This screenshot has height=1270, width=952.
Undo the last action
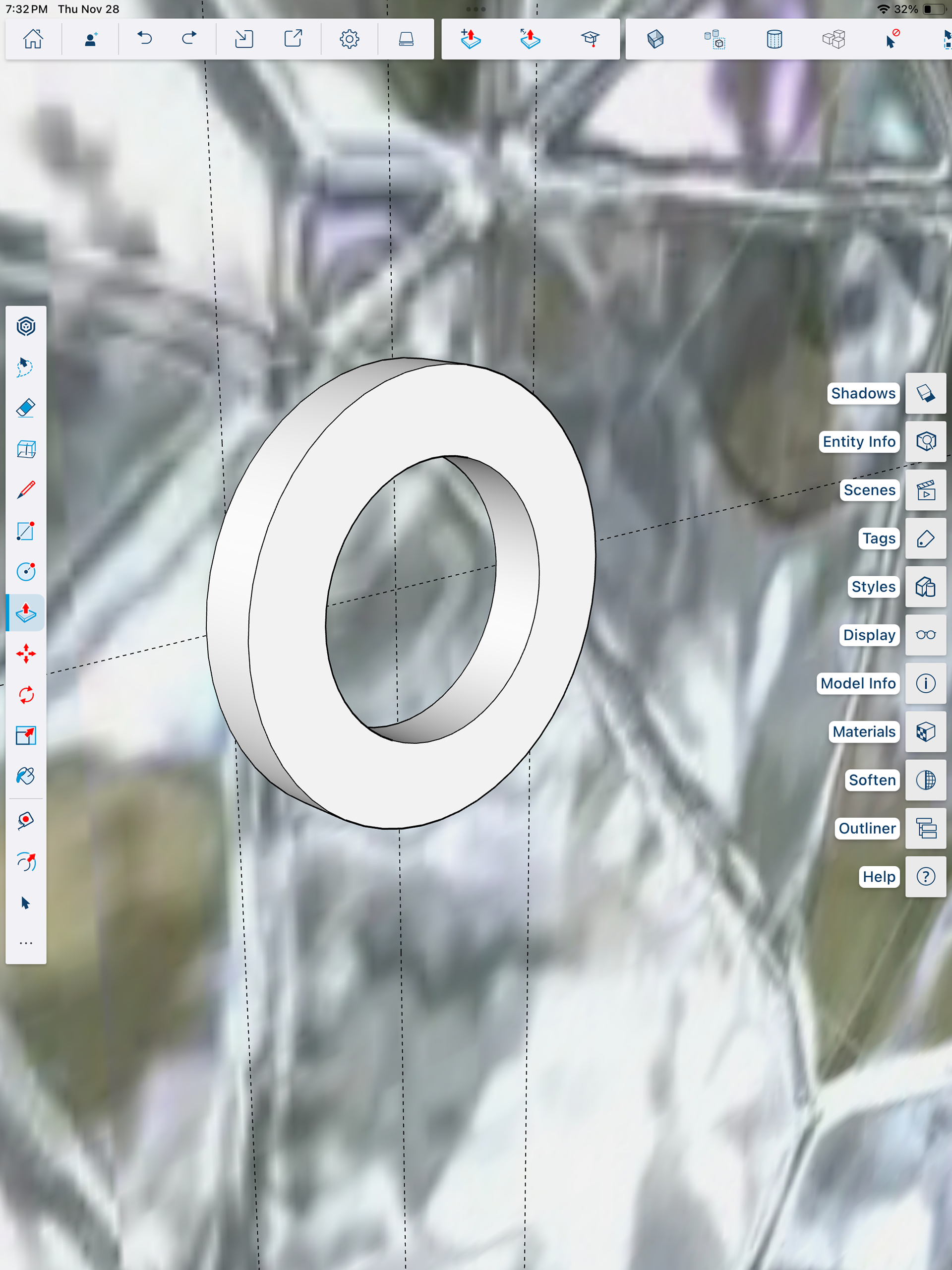(x=145, y=39)
